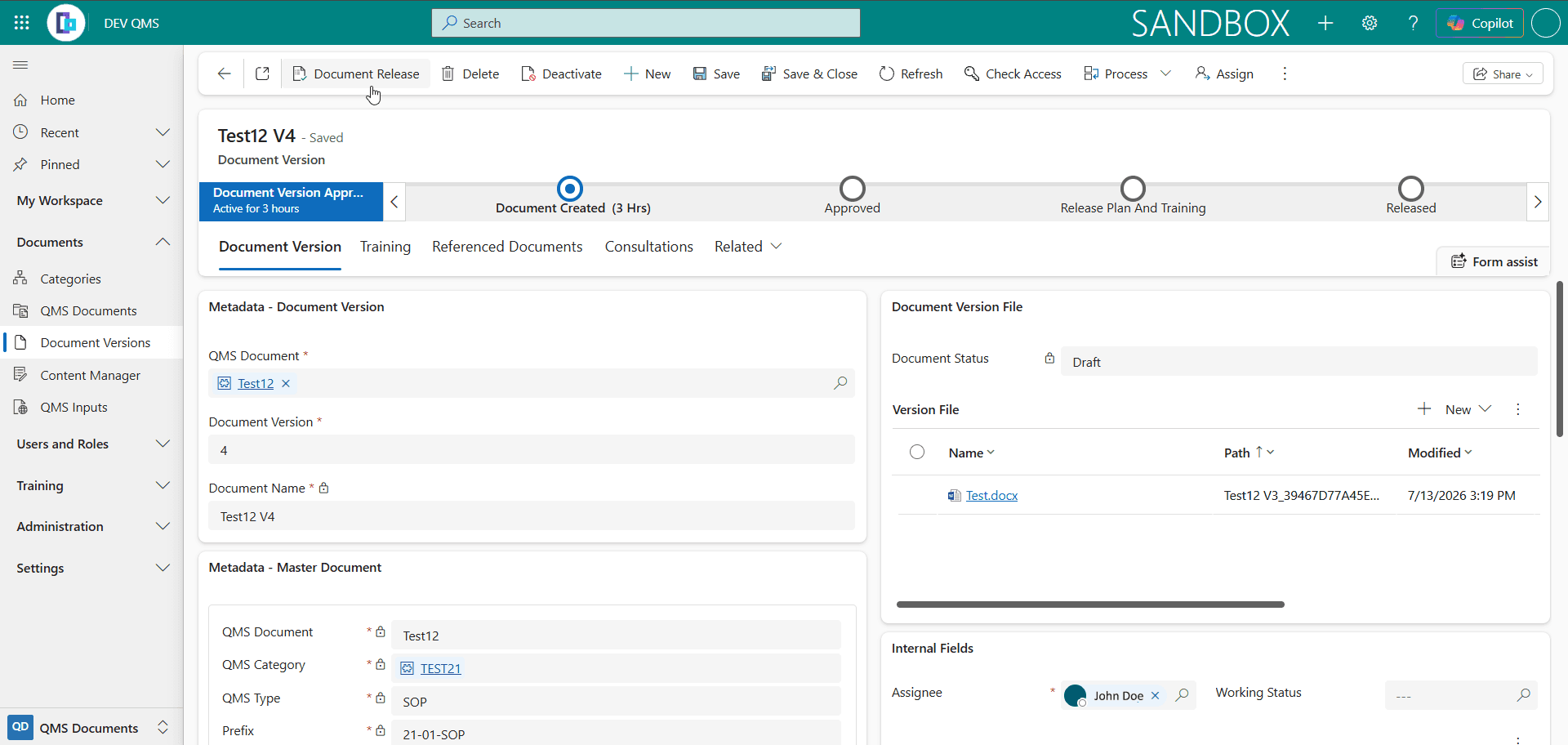Go back using the back arrow

[224, 74]
